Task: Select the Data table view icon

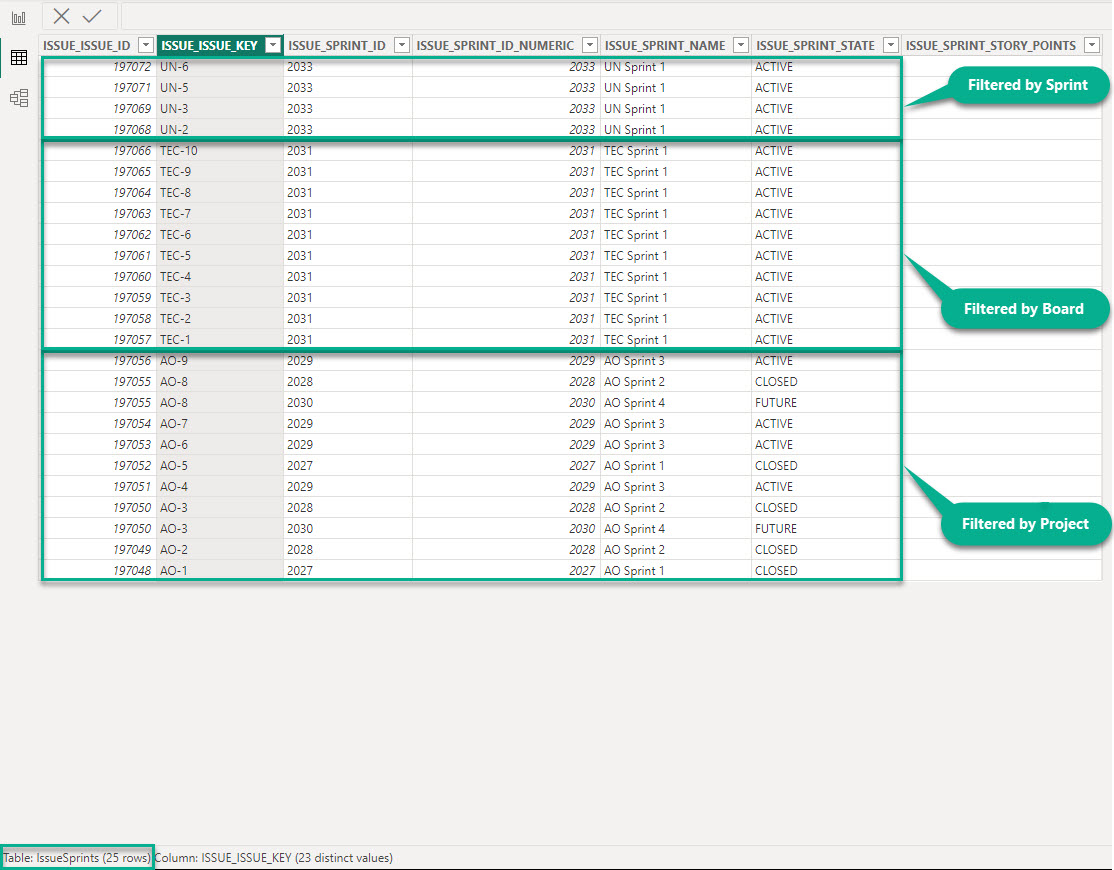Action: pyautogui.click(x=18, y=58)
